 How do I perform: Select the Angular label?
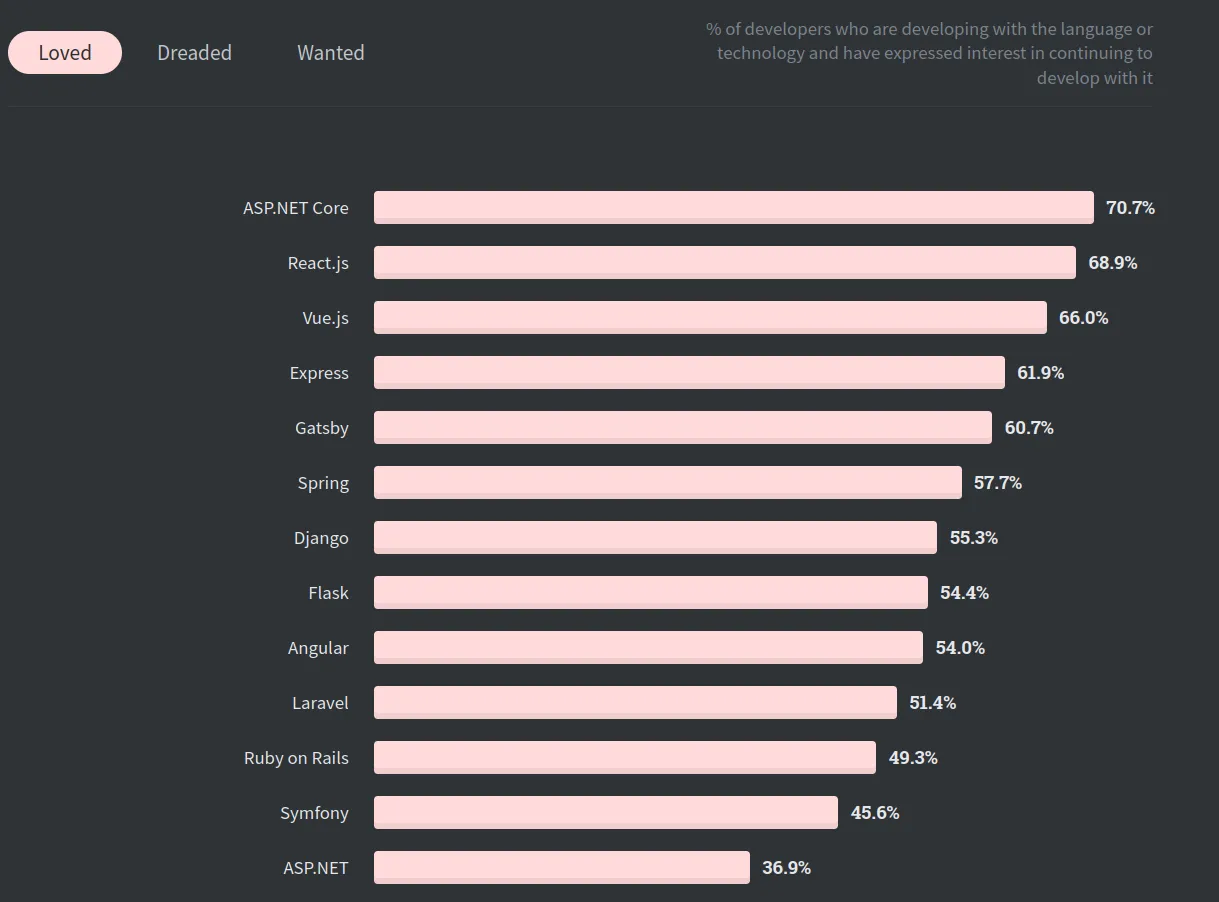pyautogui.click(x=318, y=647)
